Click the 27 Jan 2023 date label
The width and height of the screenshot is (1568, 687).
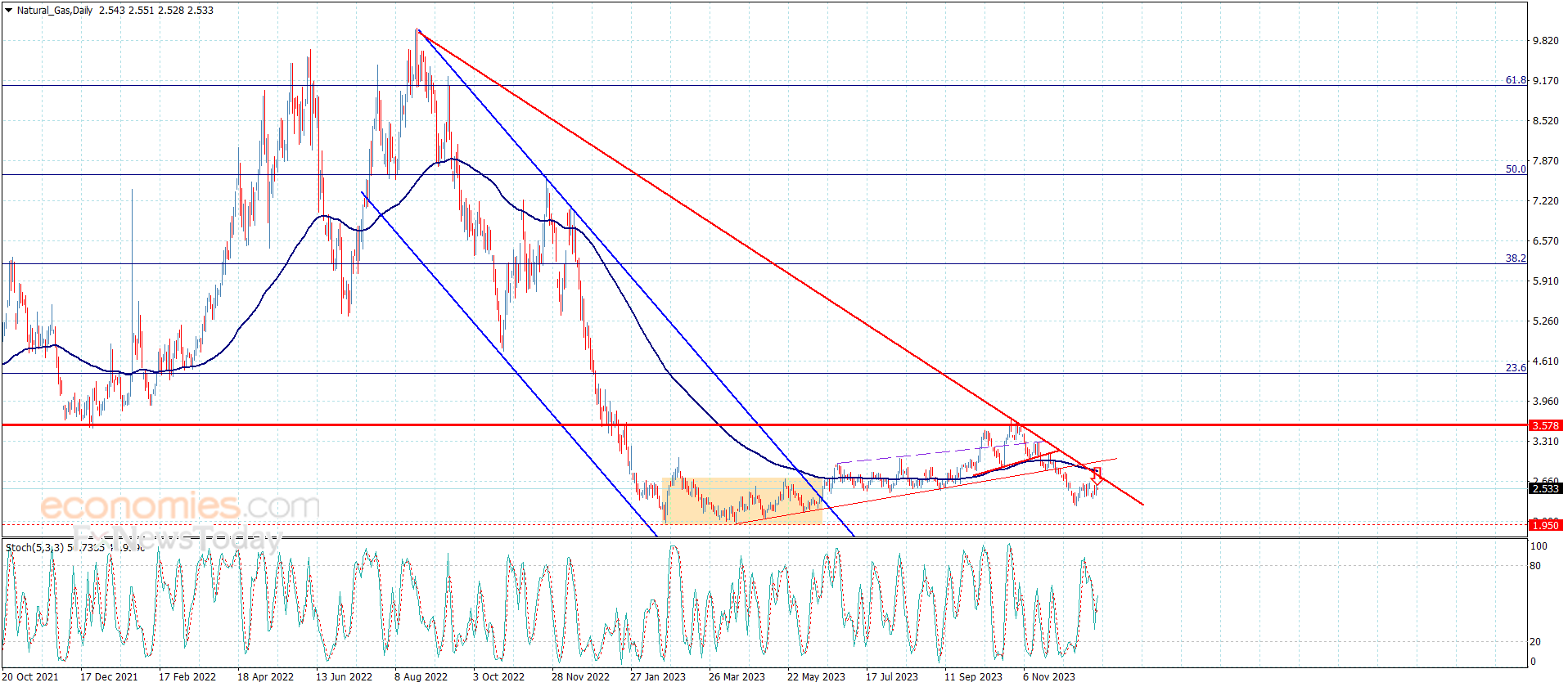click(x=658, y=676)
